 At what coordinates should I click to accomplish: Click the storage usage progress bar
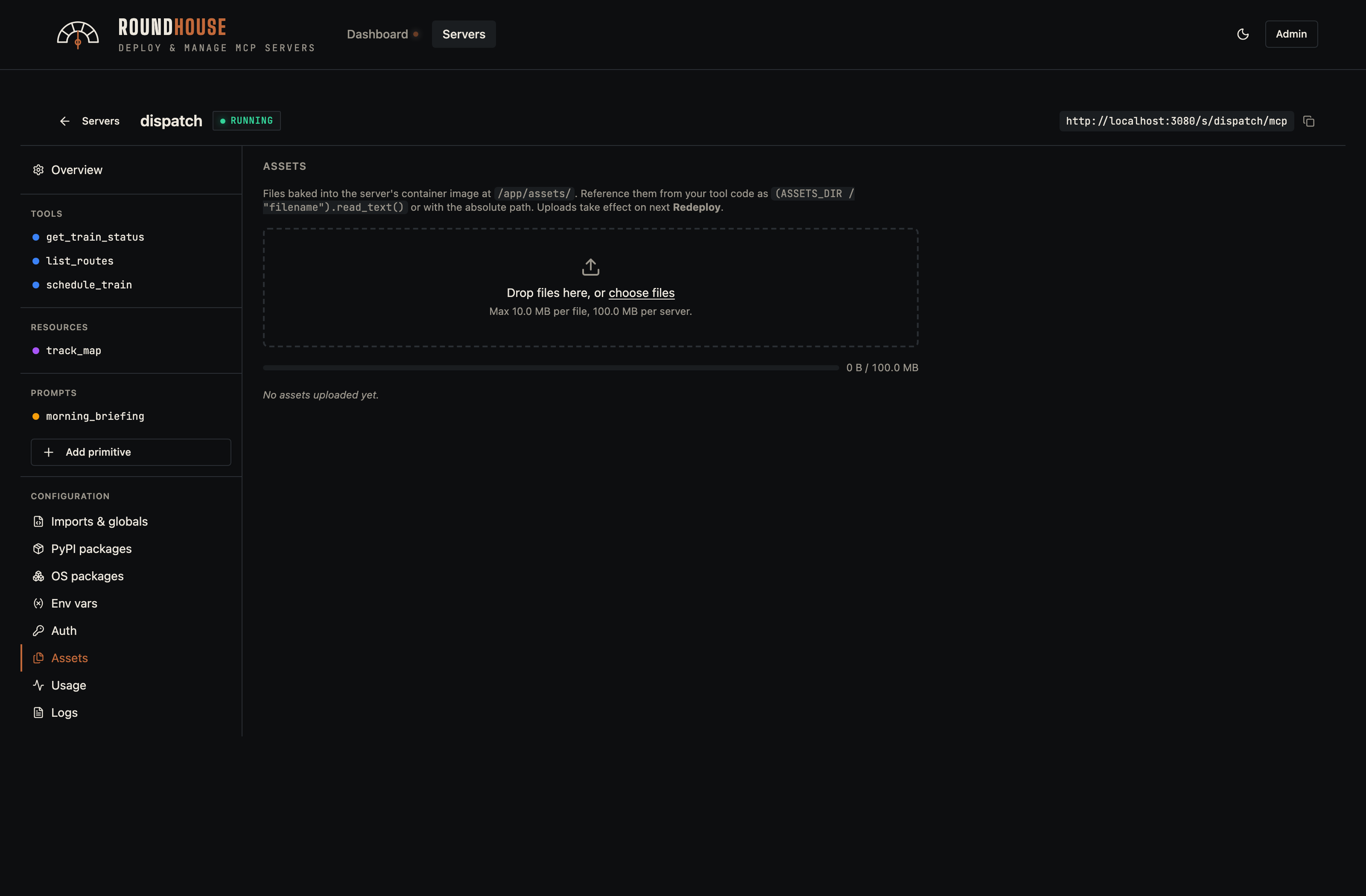(x=551, y=368)
